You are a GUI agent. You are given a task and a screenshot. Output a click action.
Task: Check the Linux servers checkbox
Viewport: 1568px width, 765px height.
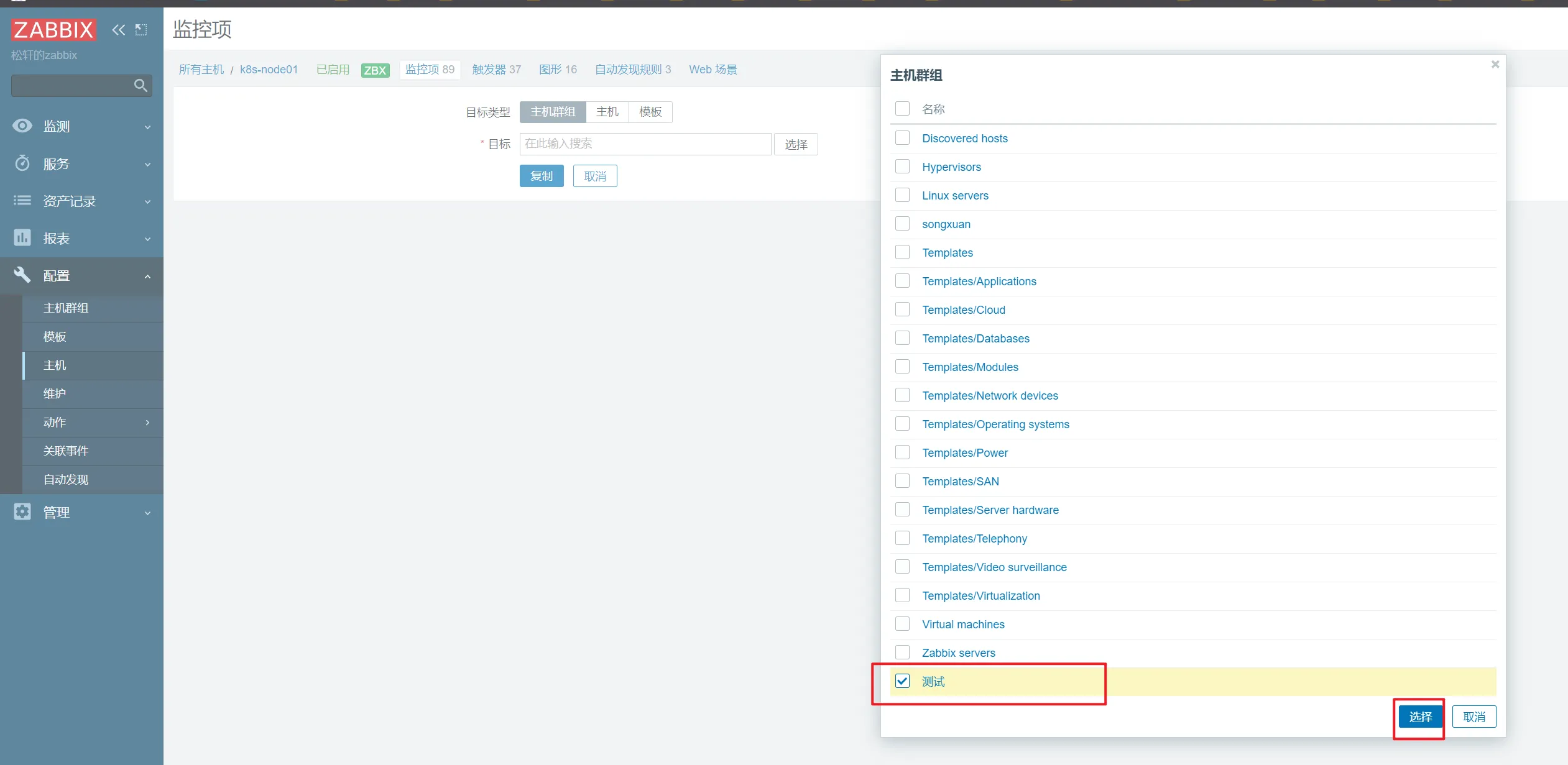click(x=902, y=195)
